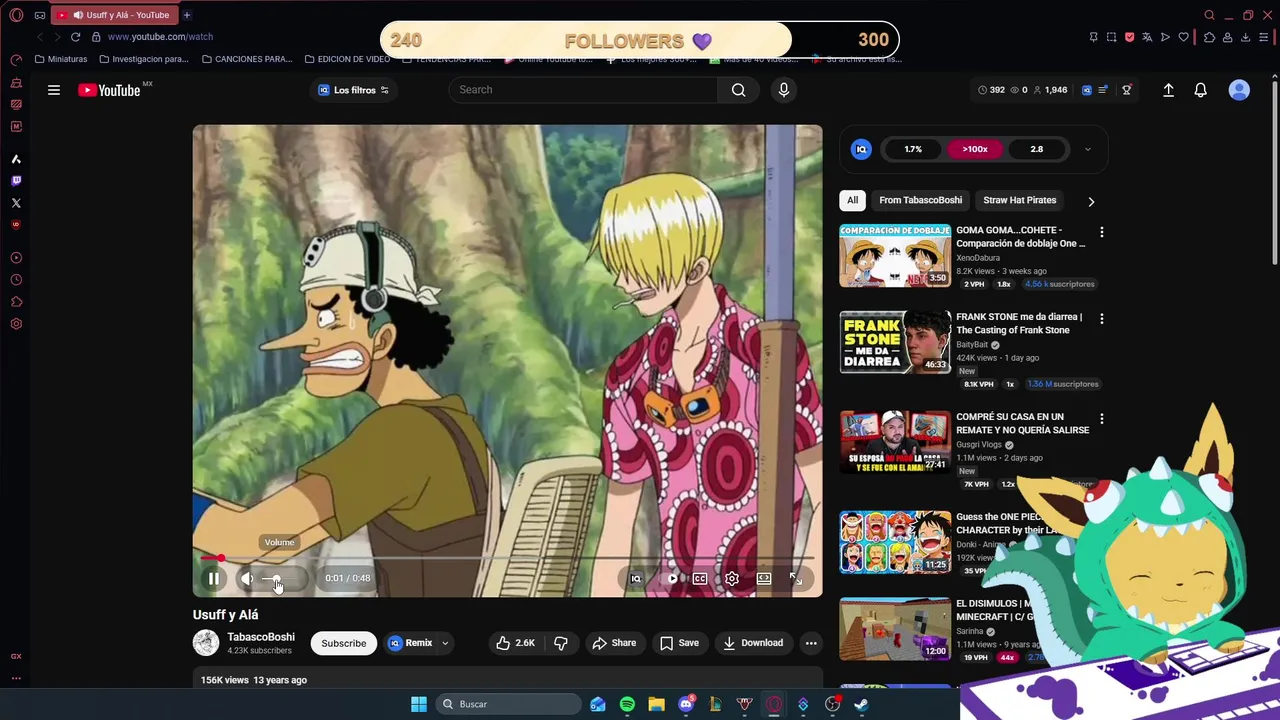Screen dimensions: 1280x720
Task: Click the YouTube upload arrow icon
Action: (x=1168, y=90)
